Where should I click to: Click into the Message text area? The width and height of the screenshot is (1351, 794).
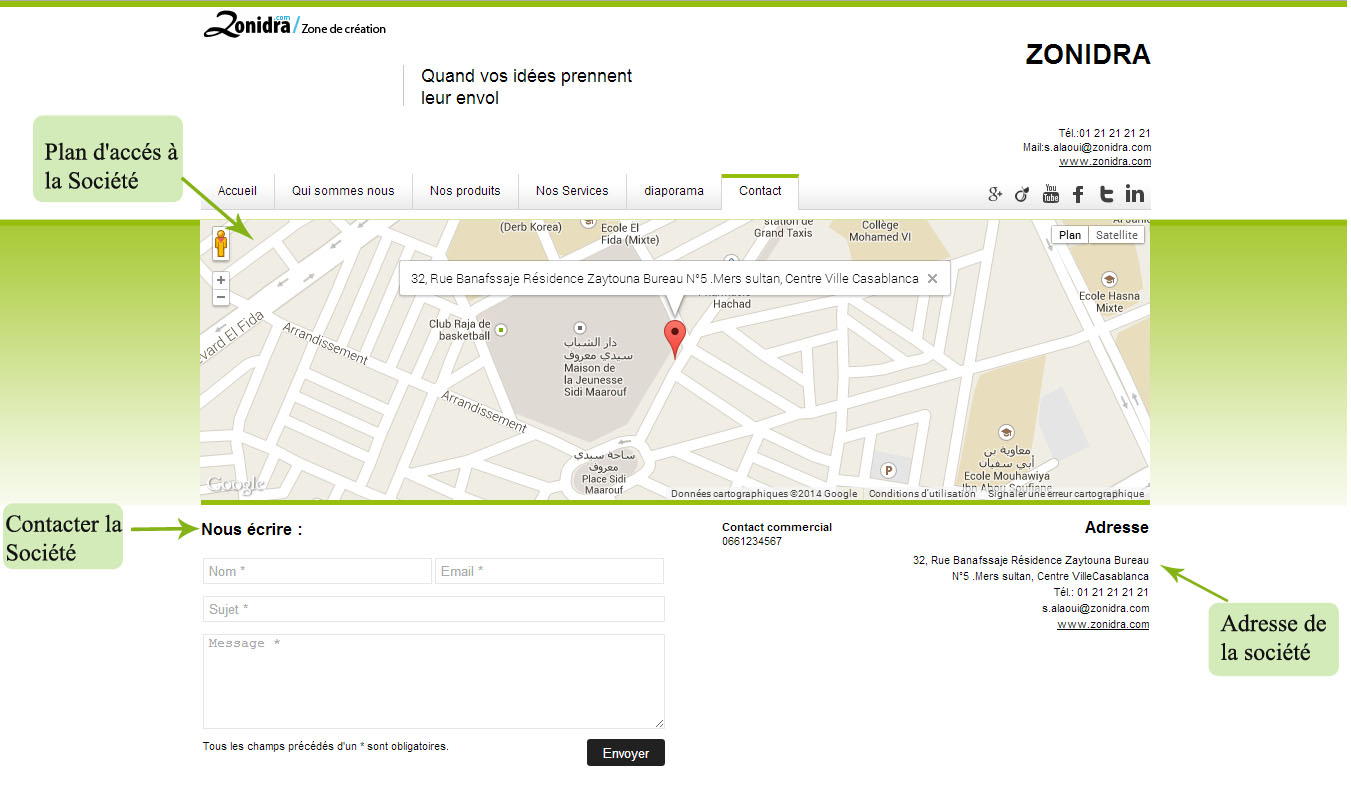pyautogui.click(x=433, y=680)
